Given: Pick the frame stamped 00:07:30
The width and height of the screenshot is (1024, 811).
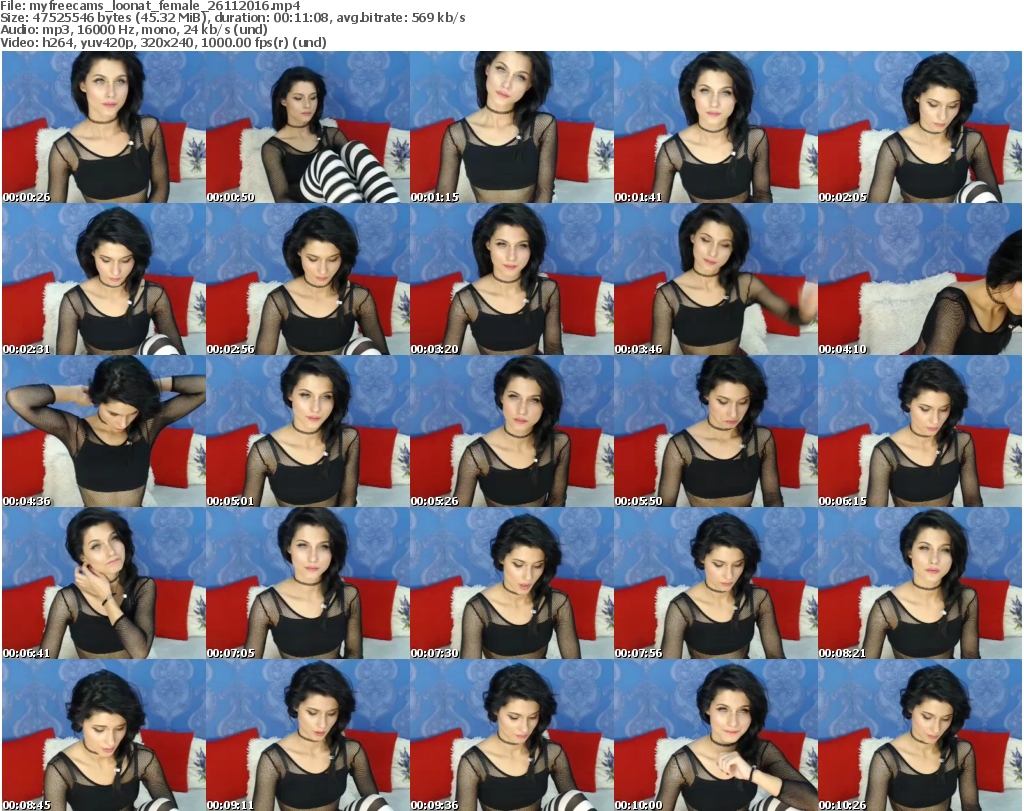Looking at the screenshot, I should coord(511,583).
